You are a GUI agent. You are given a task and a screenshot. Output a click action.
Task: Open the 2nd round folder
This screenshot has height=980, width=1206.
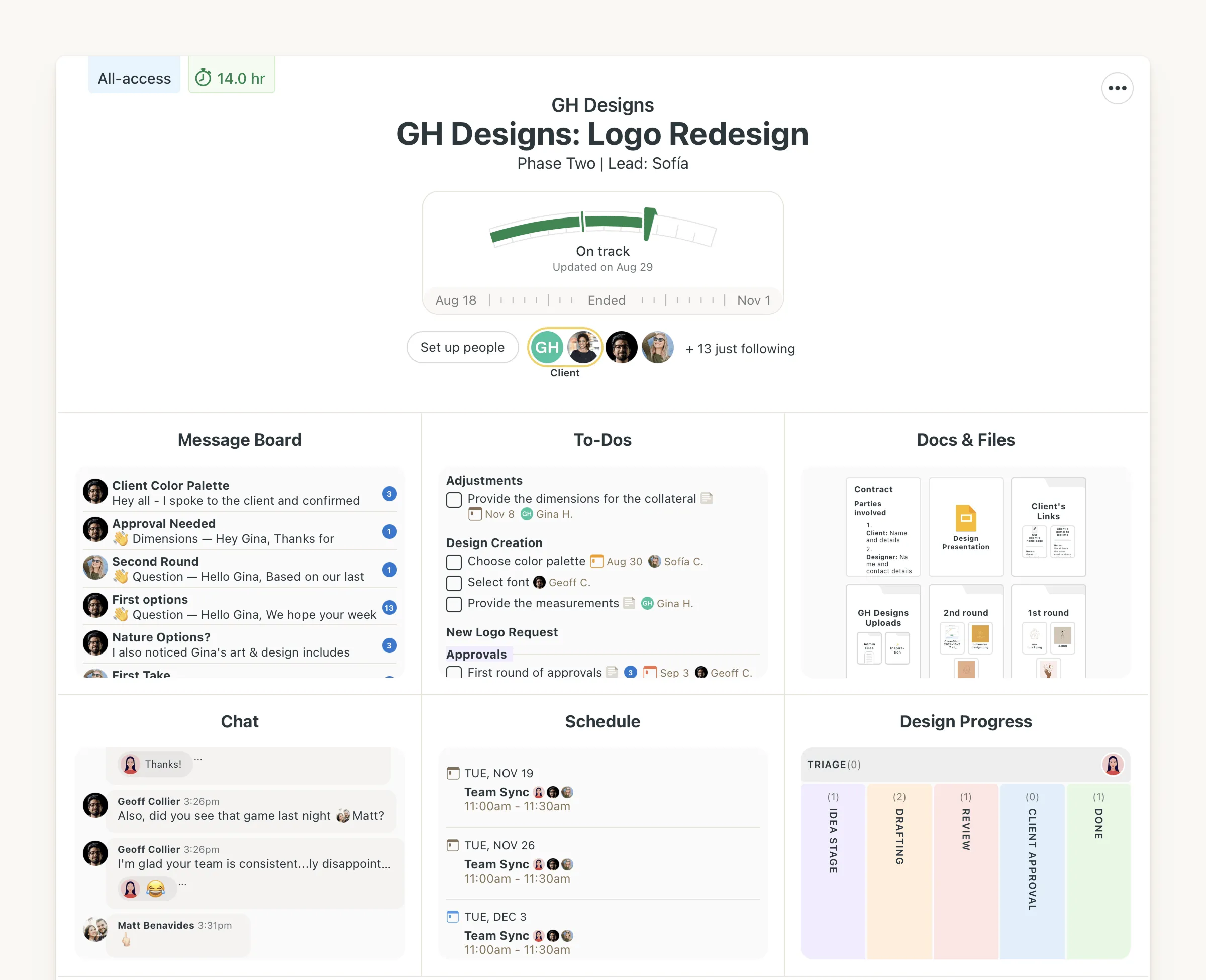965,631
